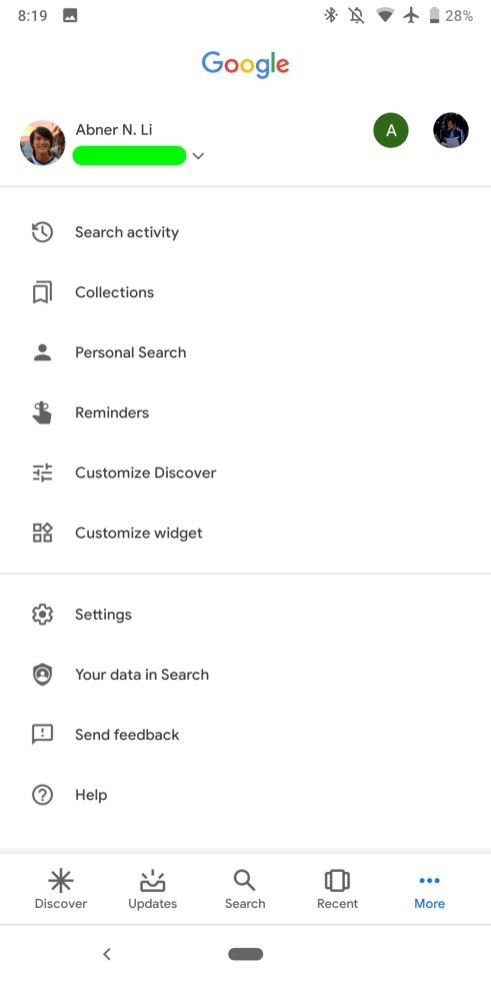491x984 pixels.
Task: Expand the account switcher chevron
Action: (x=198, y=156)
